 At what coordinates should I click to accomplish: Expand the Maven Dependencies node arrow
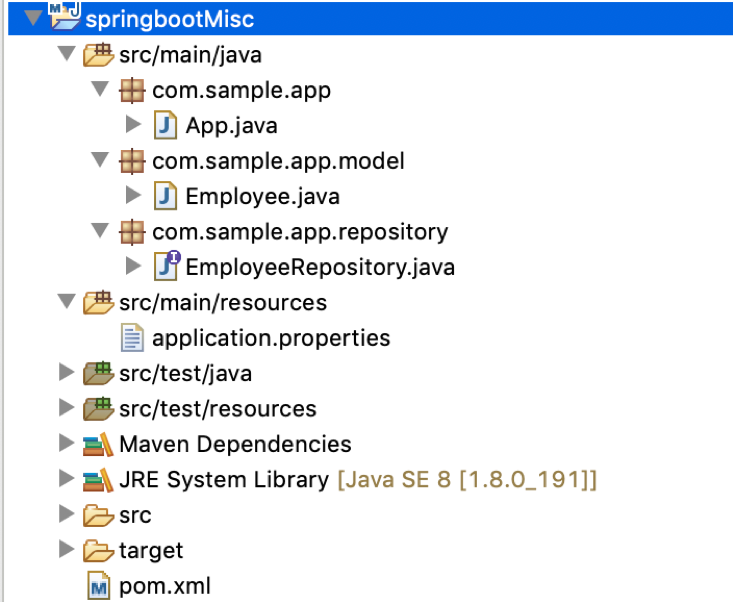(66, 443)
